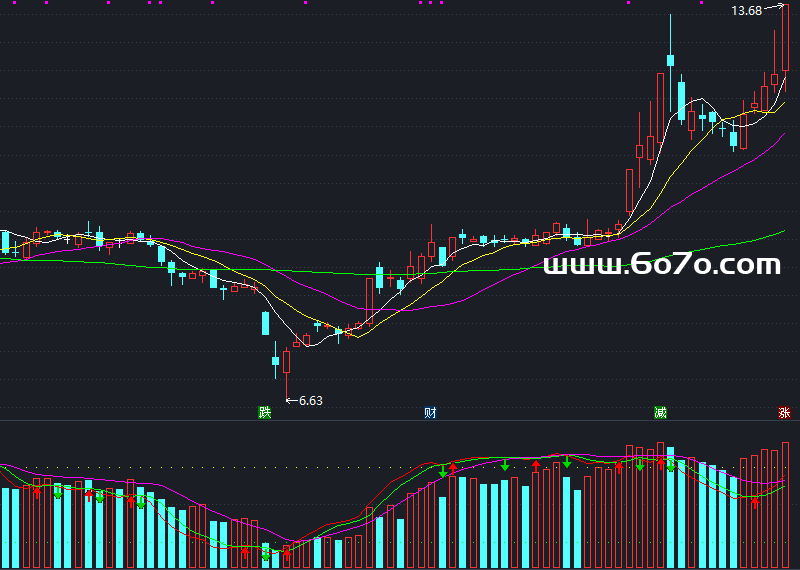Click the green 跌 event marker
Screen dimensions: 800x570
[x=264, y=412]
